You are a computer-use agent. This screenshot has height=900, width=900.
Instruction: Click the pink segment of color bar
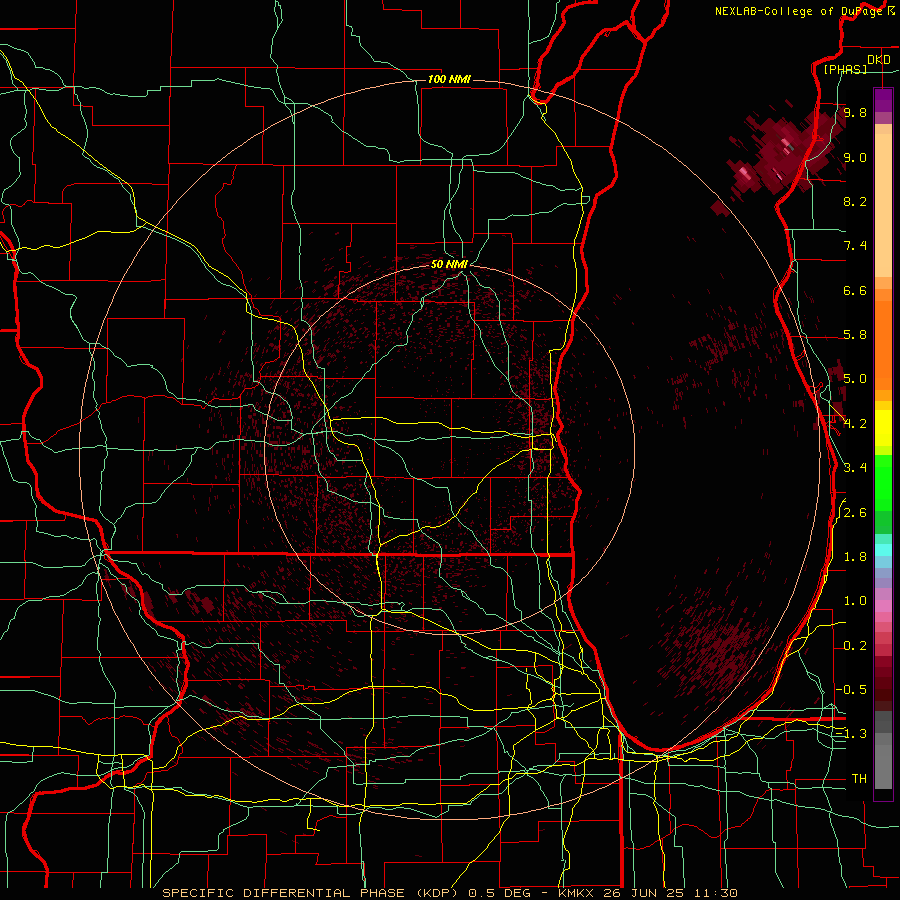point(883,606)
